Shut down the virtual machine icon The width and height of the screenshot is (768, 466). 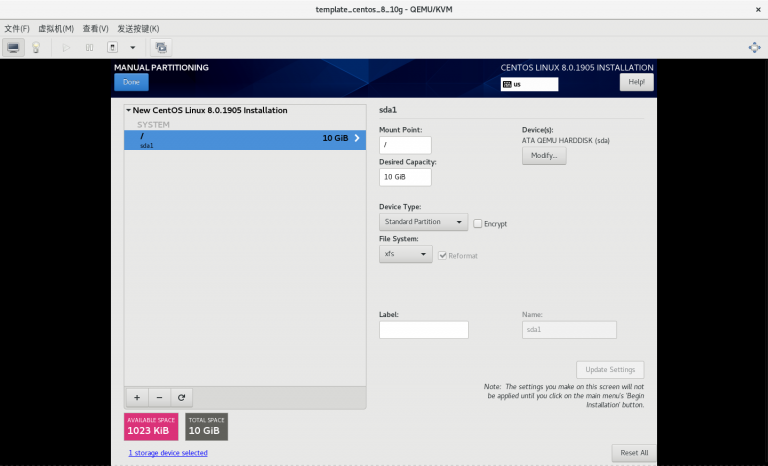coord(113,48)
